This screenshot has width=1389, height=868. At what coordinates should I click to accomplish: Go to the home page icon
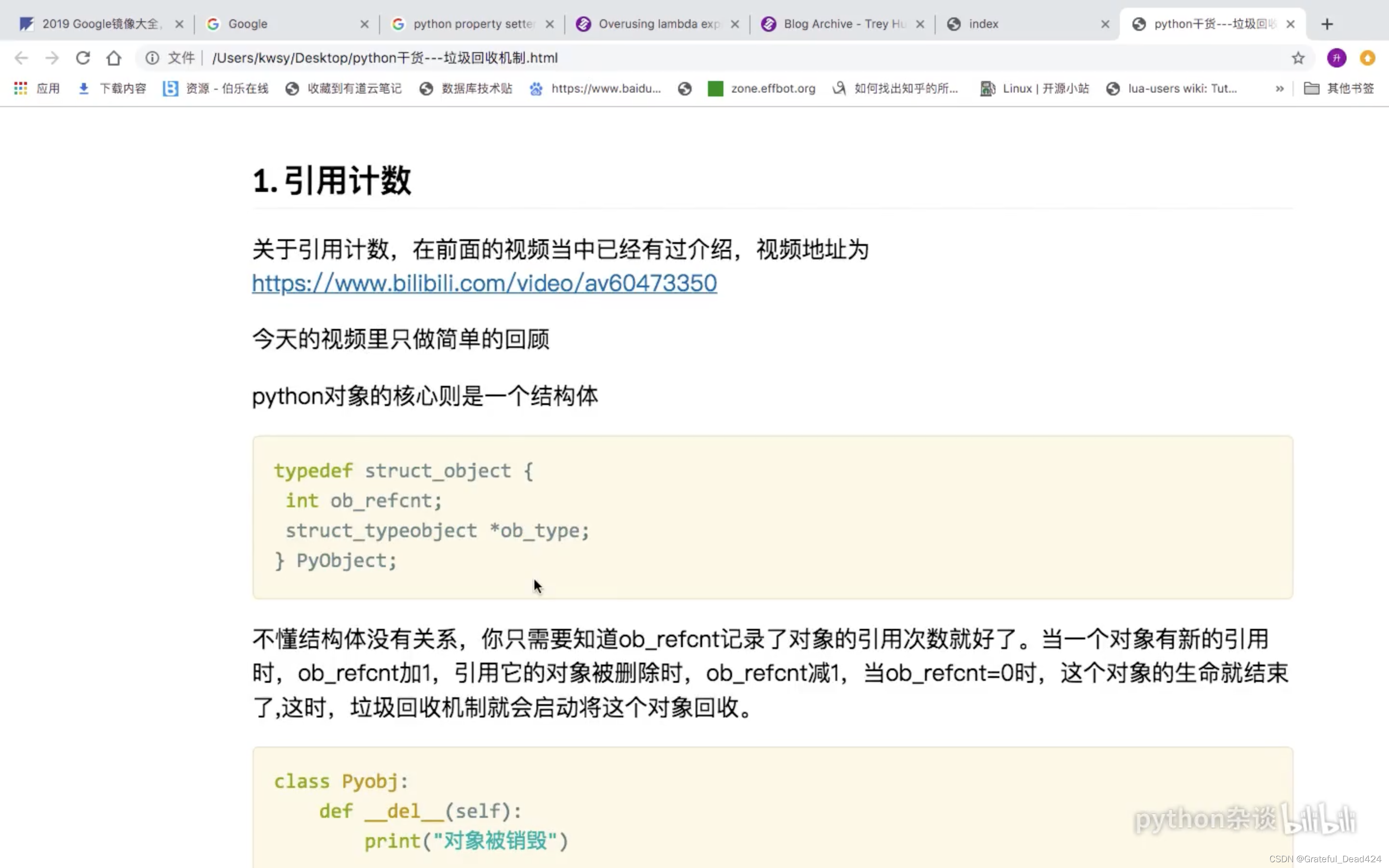coord(114,58)
